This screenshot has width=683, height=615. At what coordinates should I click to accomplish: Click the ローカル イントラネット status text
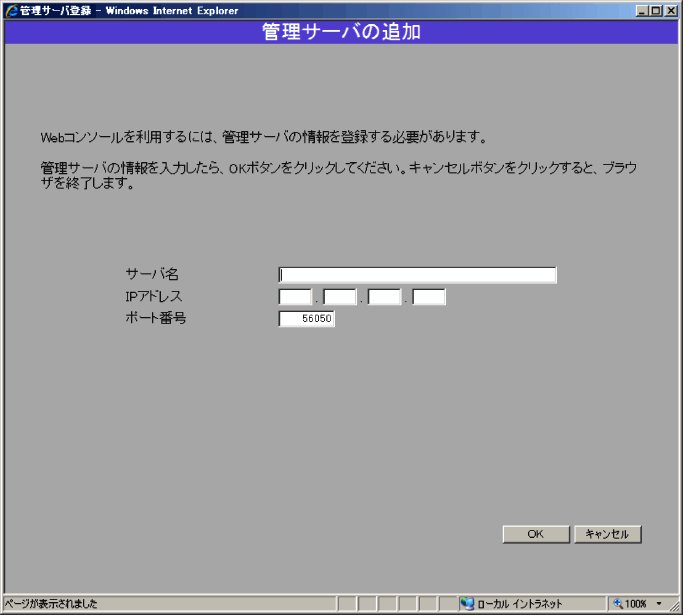pyautogui.click(x=520, y=604)
